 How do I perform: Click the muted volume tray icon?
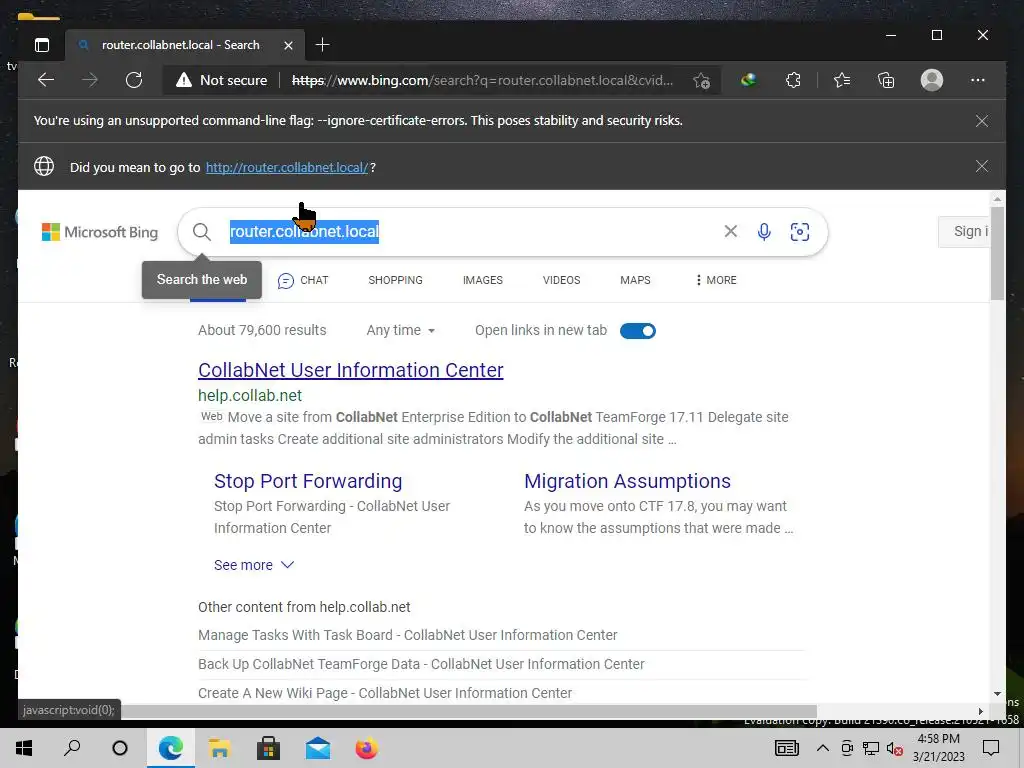[x=895, y=748]
